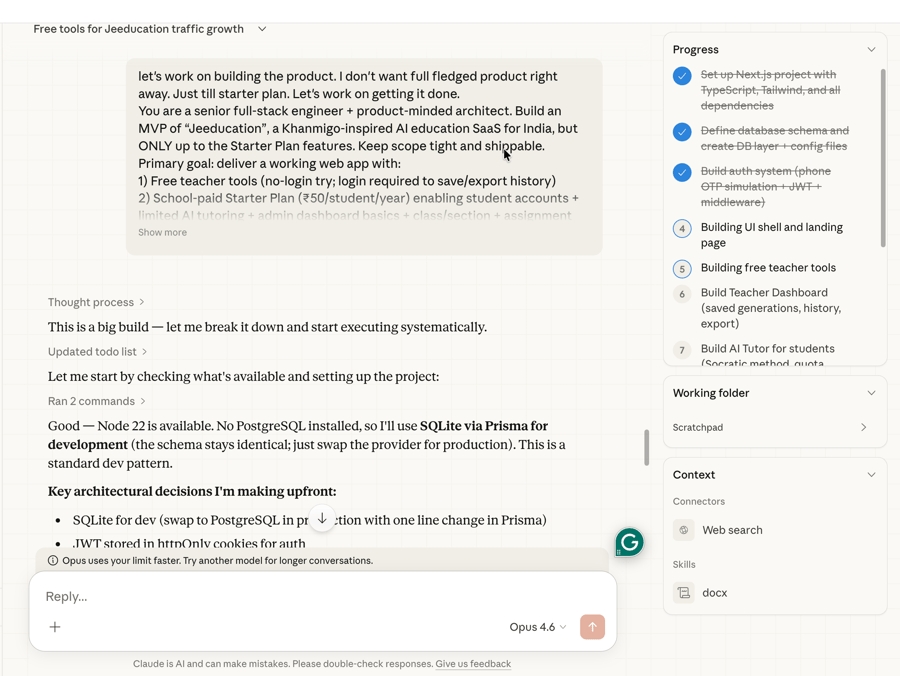The width and height of the screenshot is (900, 676).
Task: Collapse the Progress panel chevron
Action: pyautogui.click(x=871, y=49)
